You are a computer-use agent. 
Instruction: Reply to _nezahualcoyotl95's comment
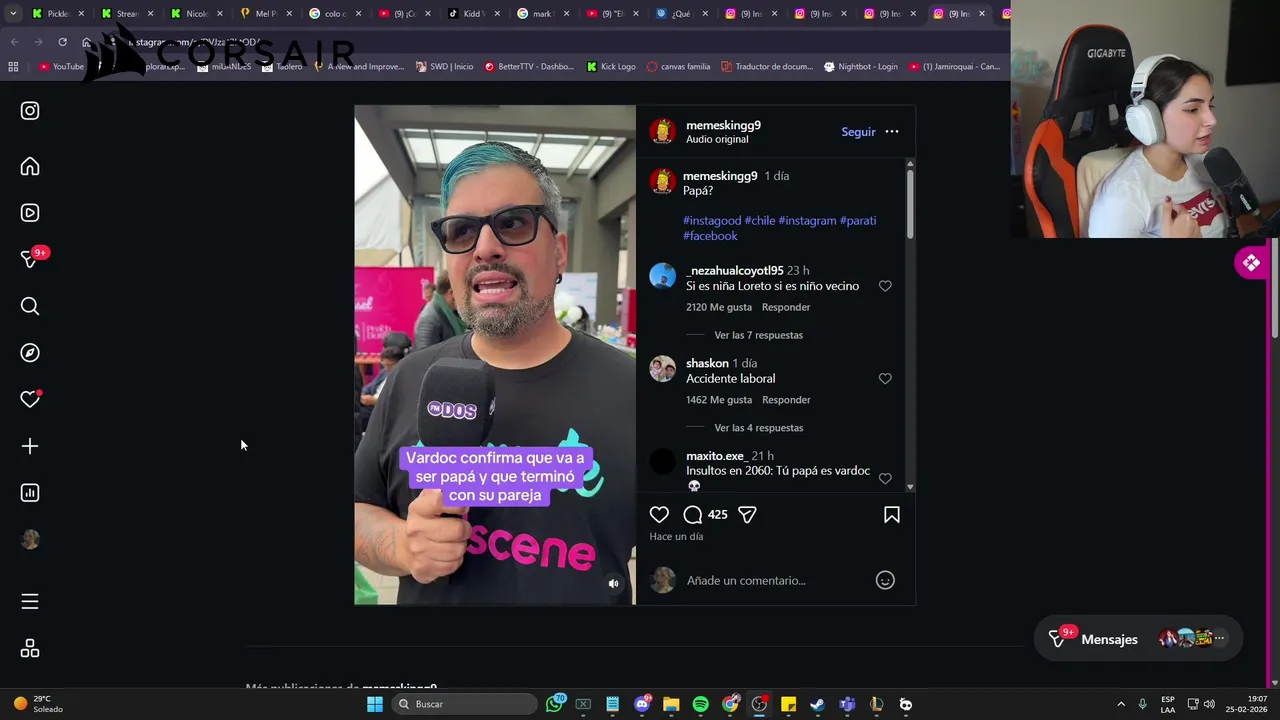point(786,307)
